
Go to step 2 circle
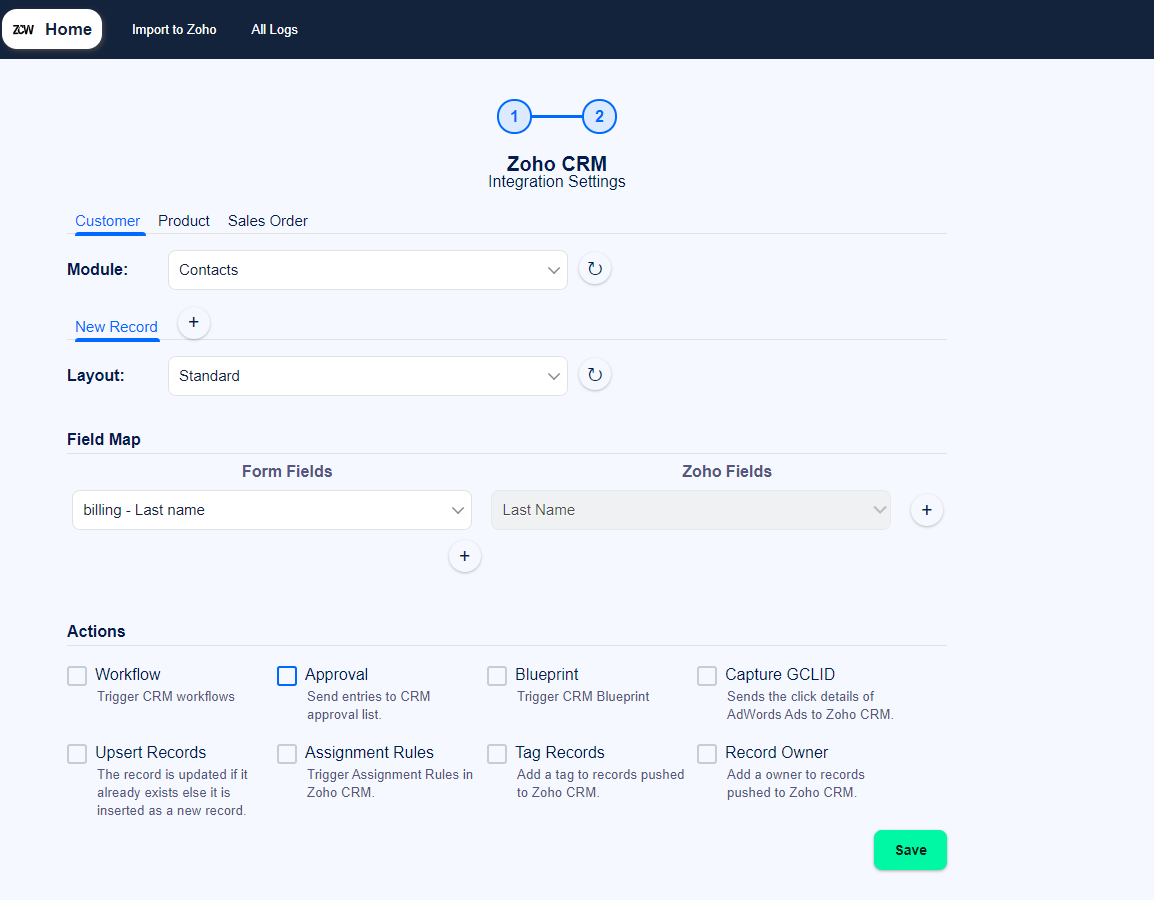pos(599,116)
